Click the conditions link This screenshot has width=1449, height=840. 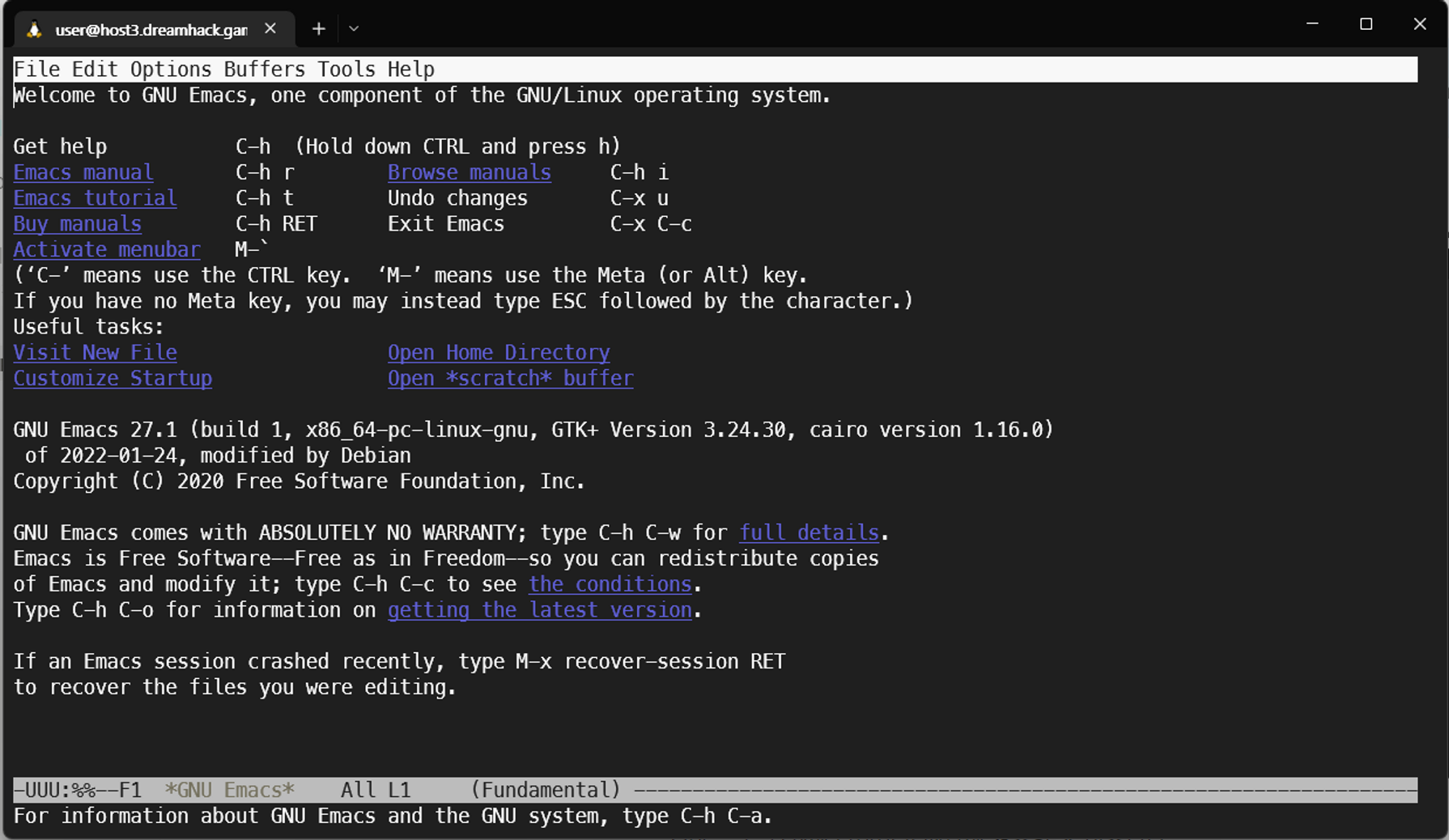(x=610, y=584)
